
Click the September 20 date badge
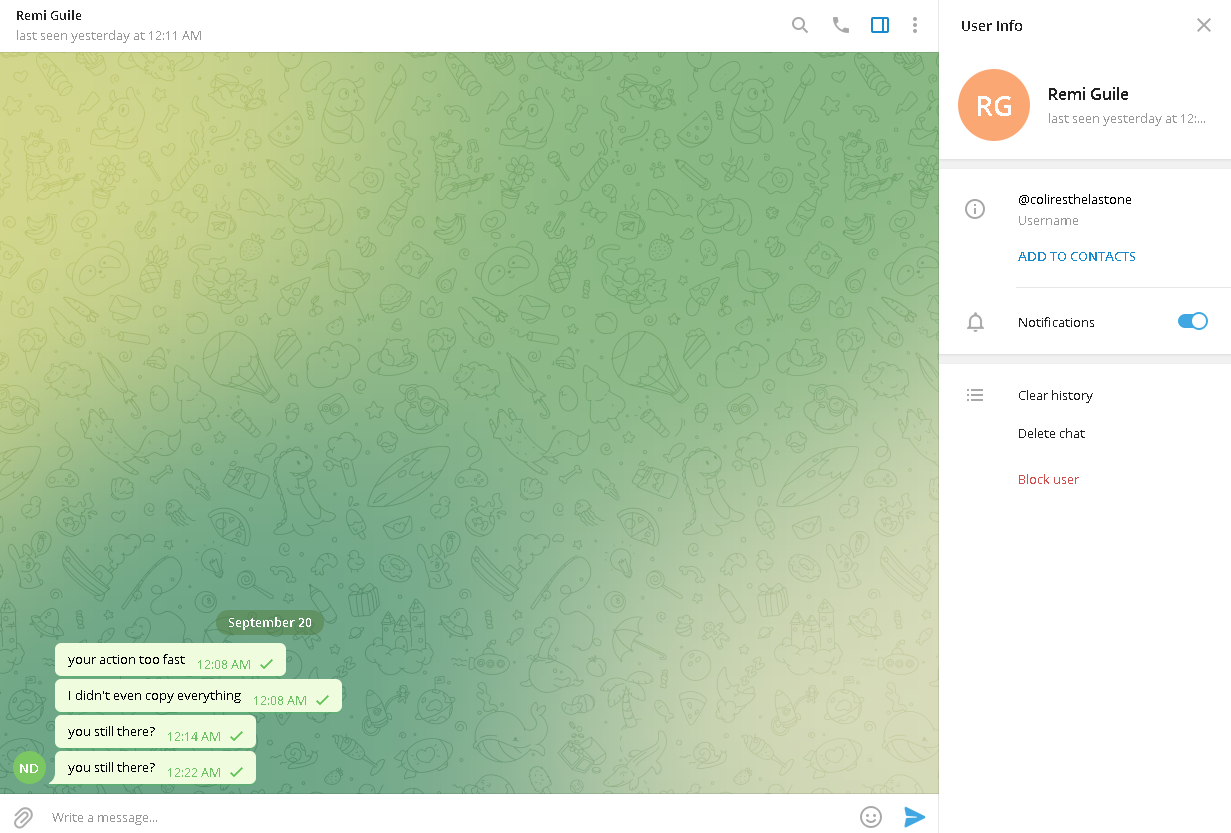click(270, 622)
